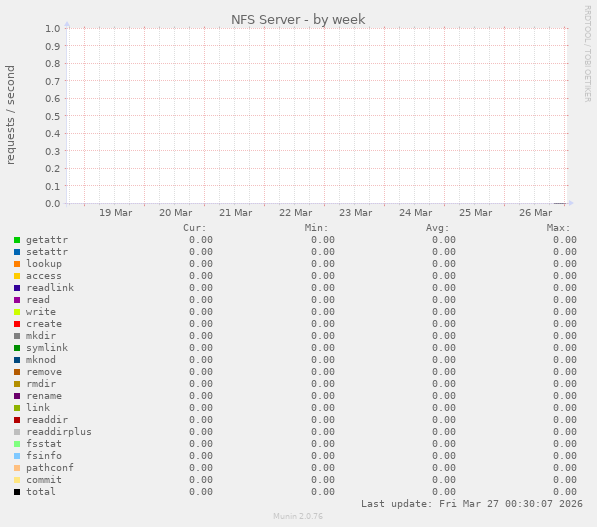
Task: Click the mkdir Min value 0.00
Action: 322,336
